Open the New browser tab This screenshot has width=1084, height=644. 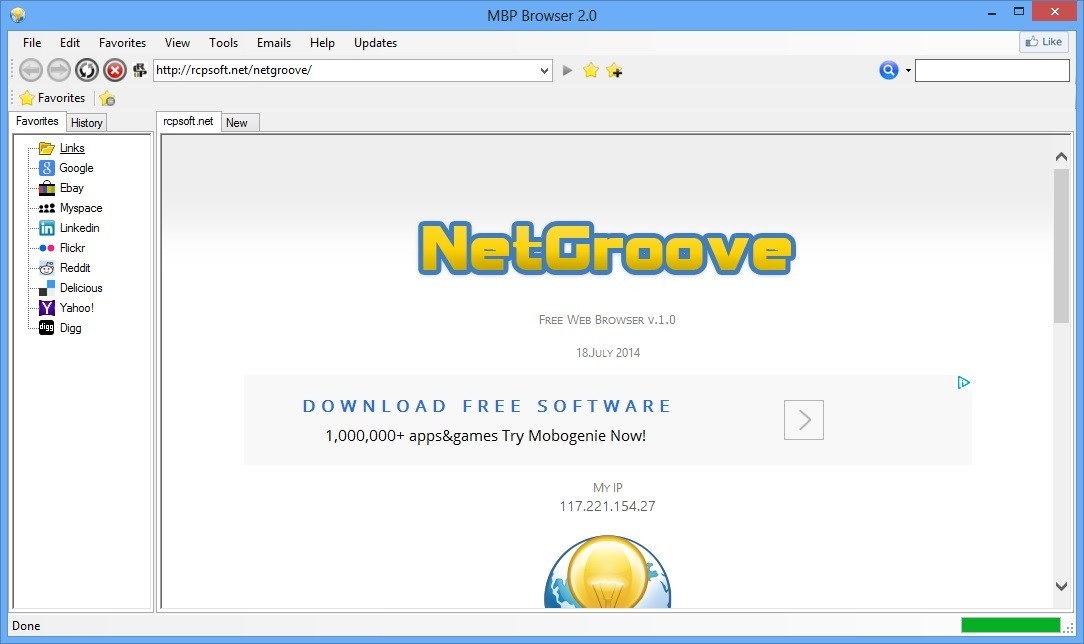[238, 122]
